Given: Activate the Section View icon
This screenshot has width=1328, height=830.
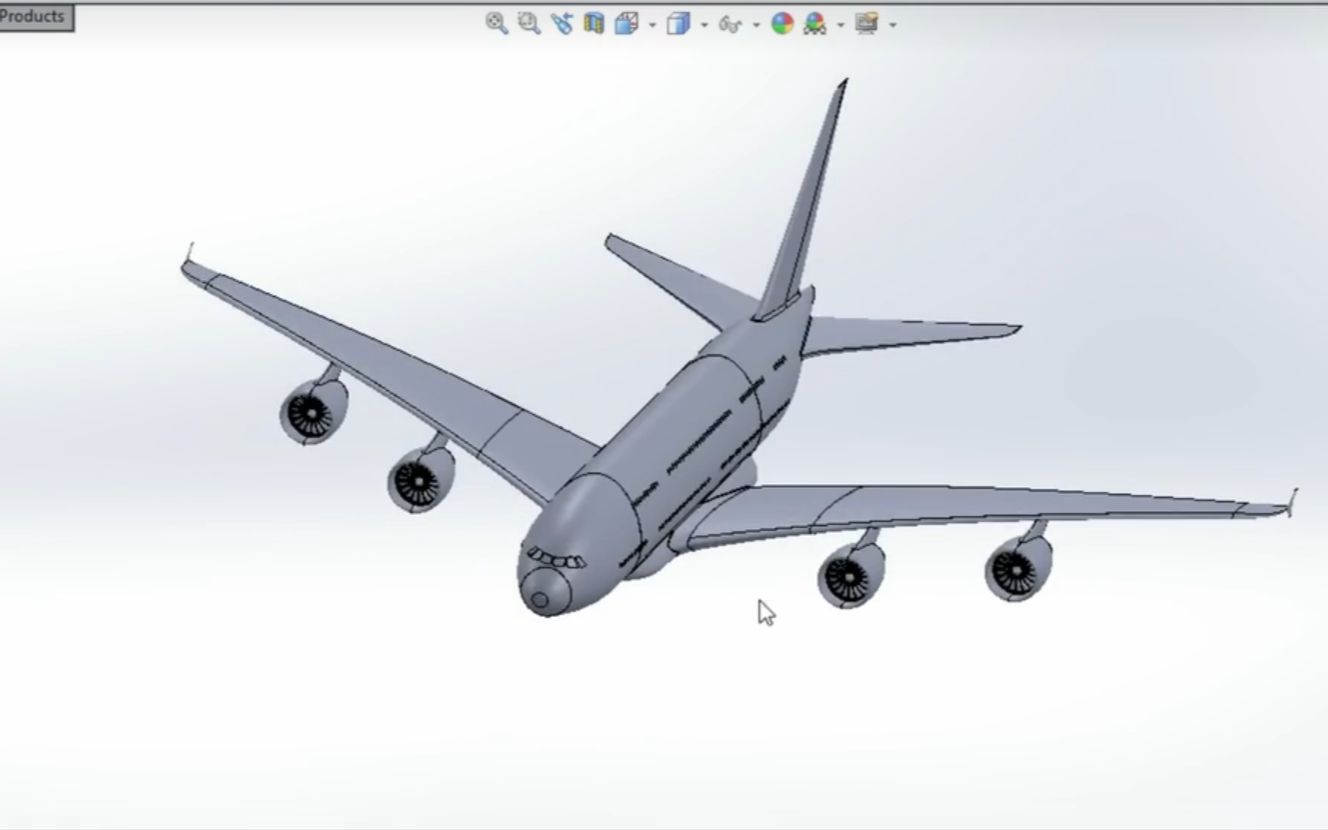Looking at the screenshot, I should point(594,23).
